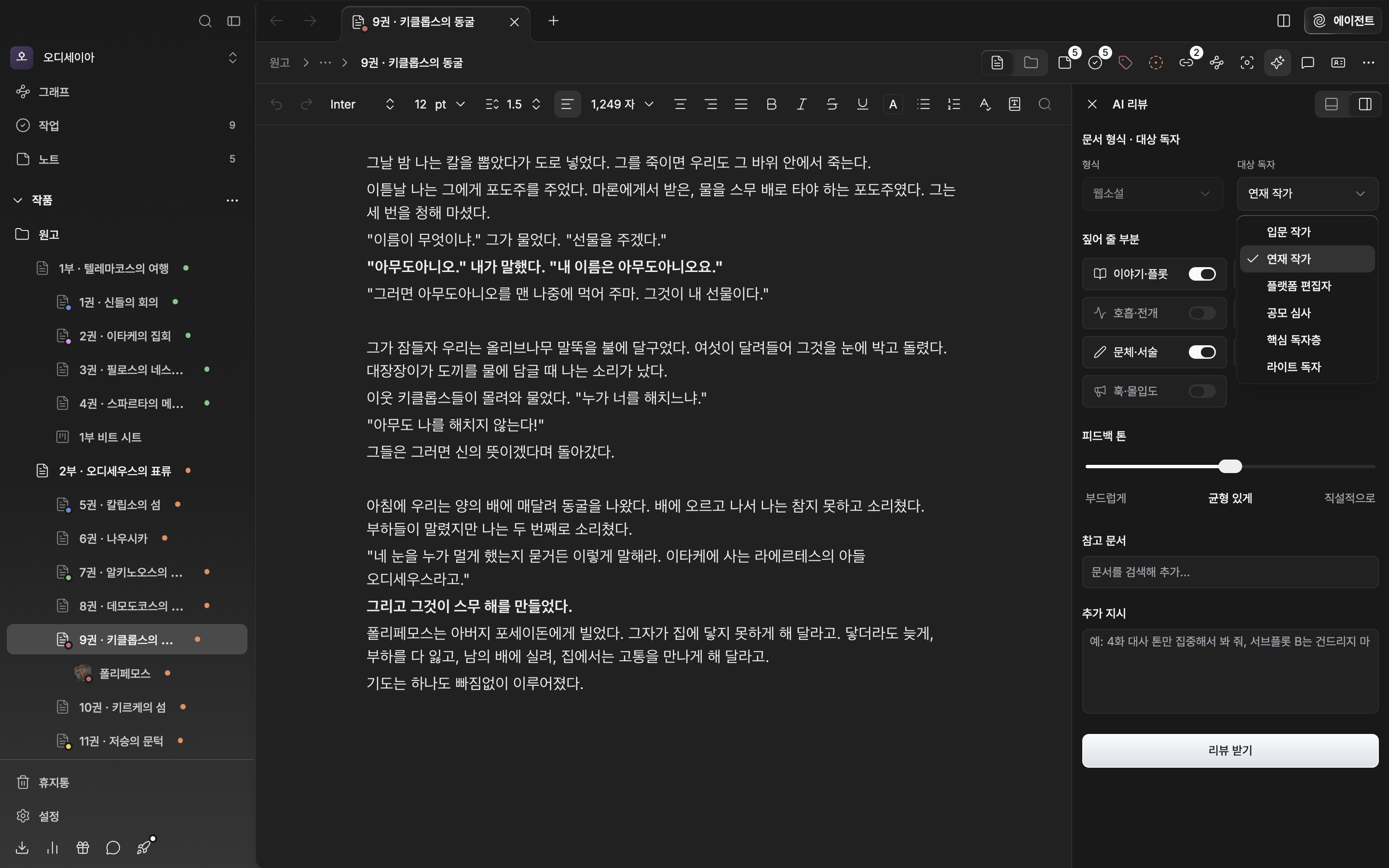Disable the 이야기·플롯 toggle

tap(1202, 274)
